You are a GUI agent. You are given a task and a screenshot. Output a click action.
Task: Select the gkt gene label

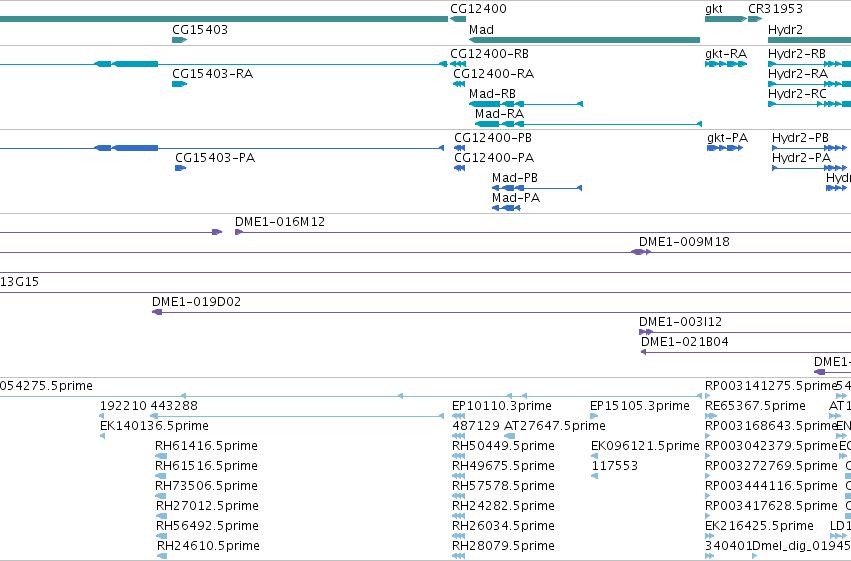[x=714, y=9]
